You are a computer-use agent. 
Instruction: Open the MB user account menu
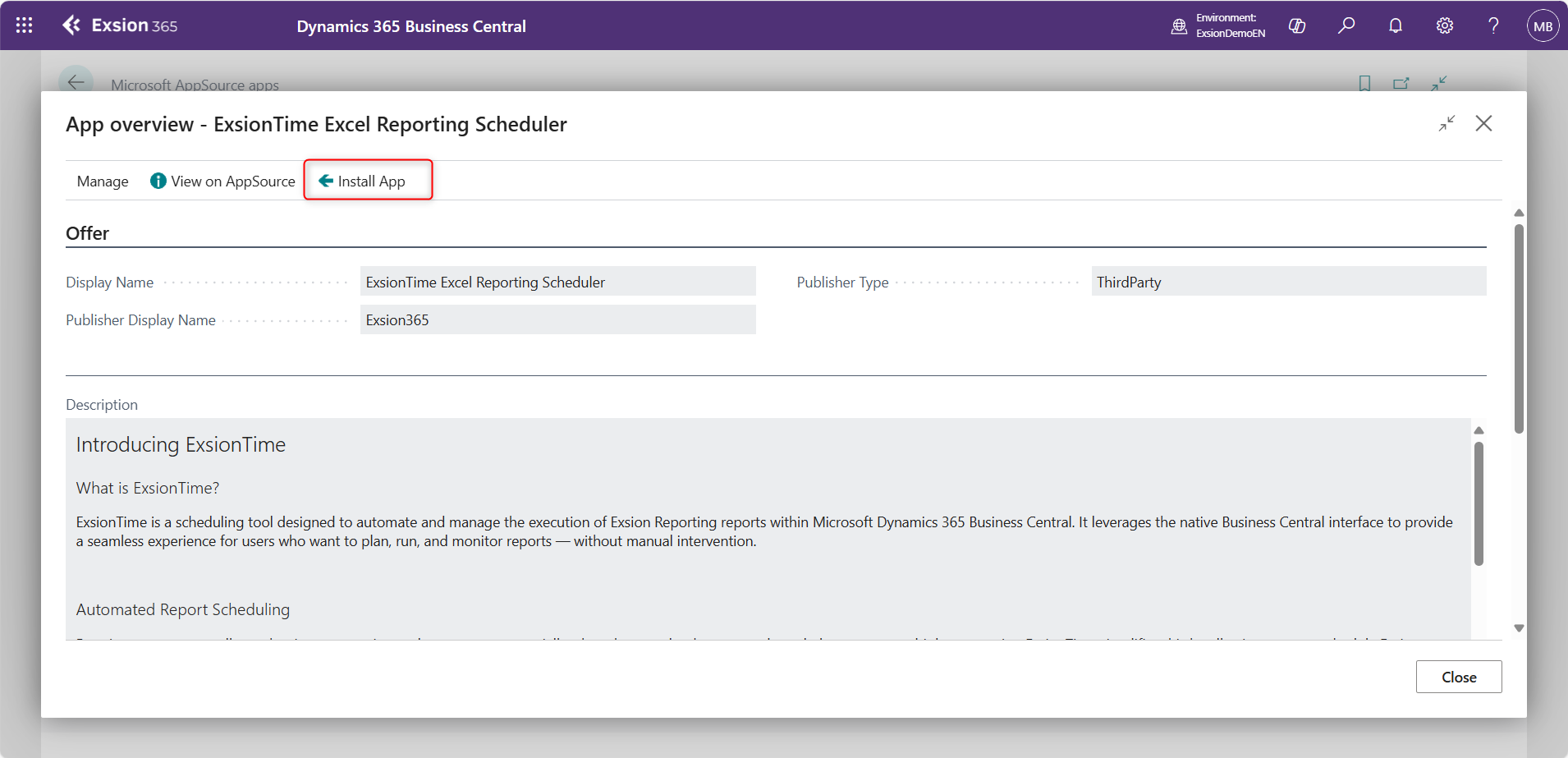pyautogui.click(x=1543, y=25)
